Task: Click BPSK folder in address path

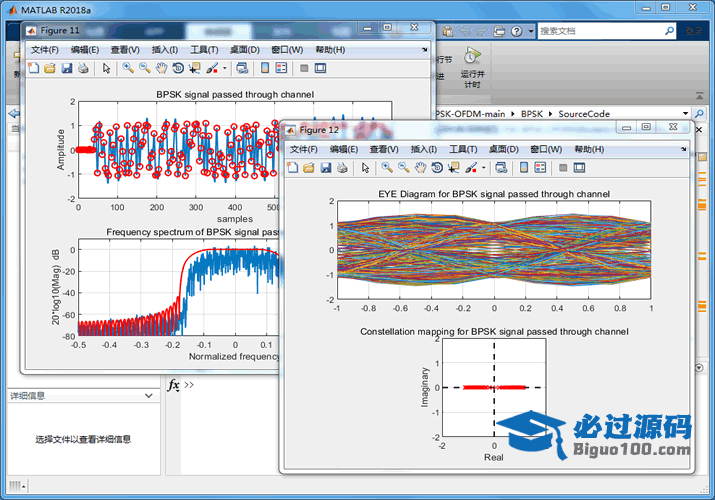Action: click(x=532, y=113)
